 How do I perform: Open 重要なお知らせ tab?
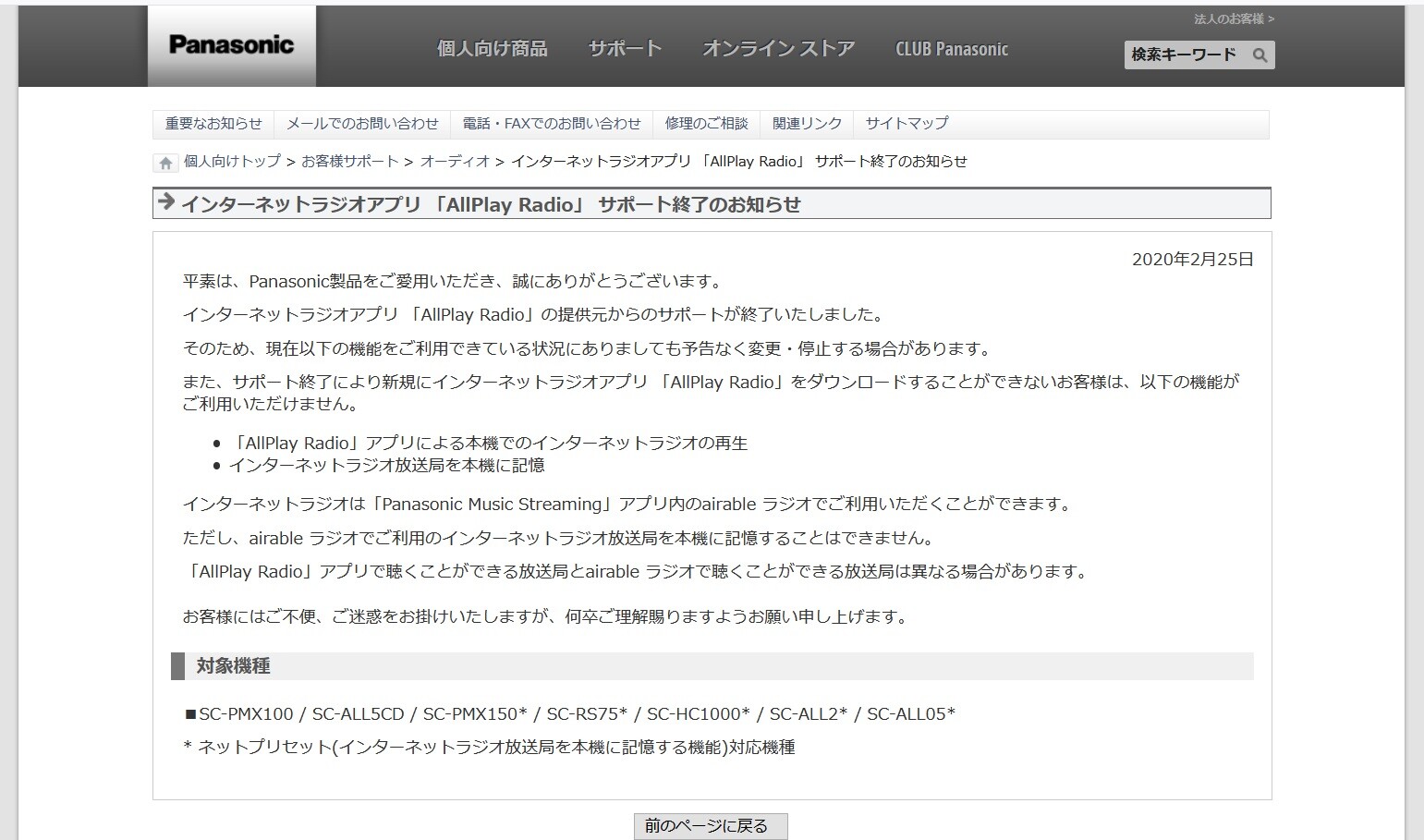(213, 124)
